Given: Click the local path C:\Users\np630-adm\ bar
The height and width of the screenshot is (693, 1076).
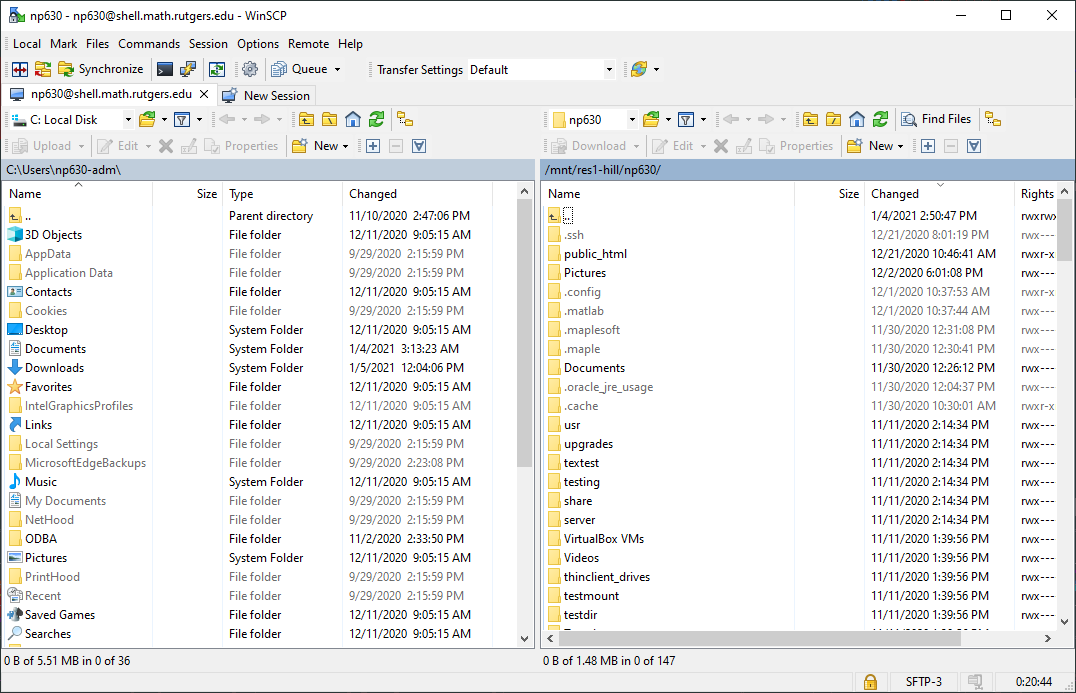Looking at the screenshot, I should (268, 169).
